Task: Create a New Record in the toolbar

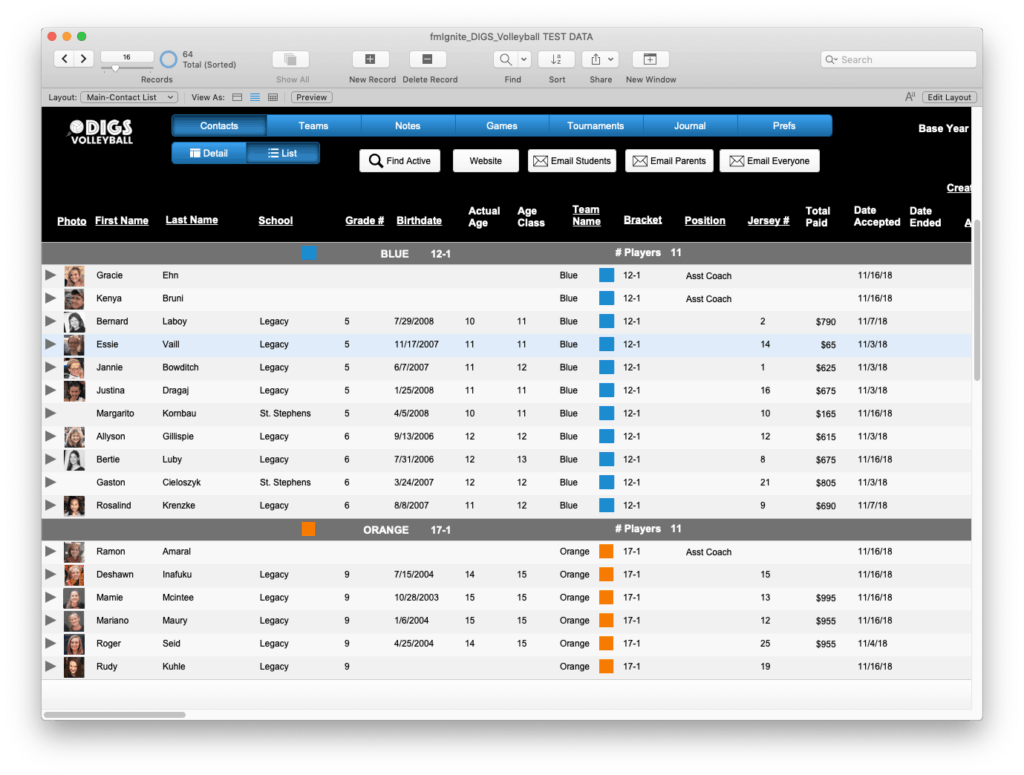Action: click(x=369, y=60)
